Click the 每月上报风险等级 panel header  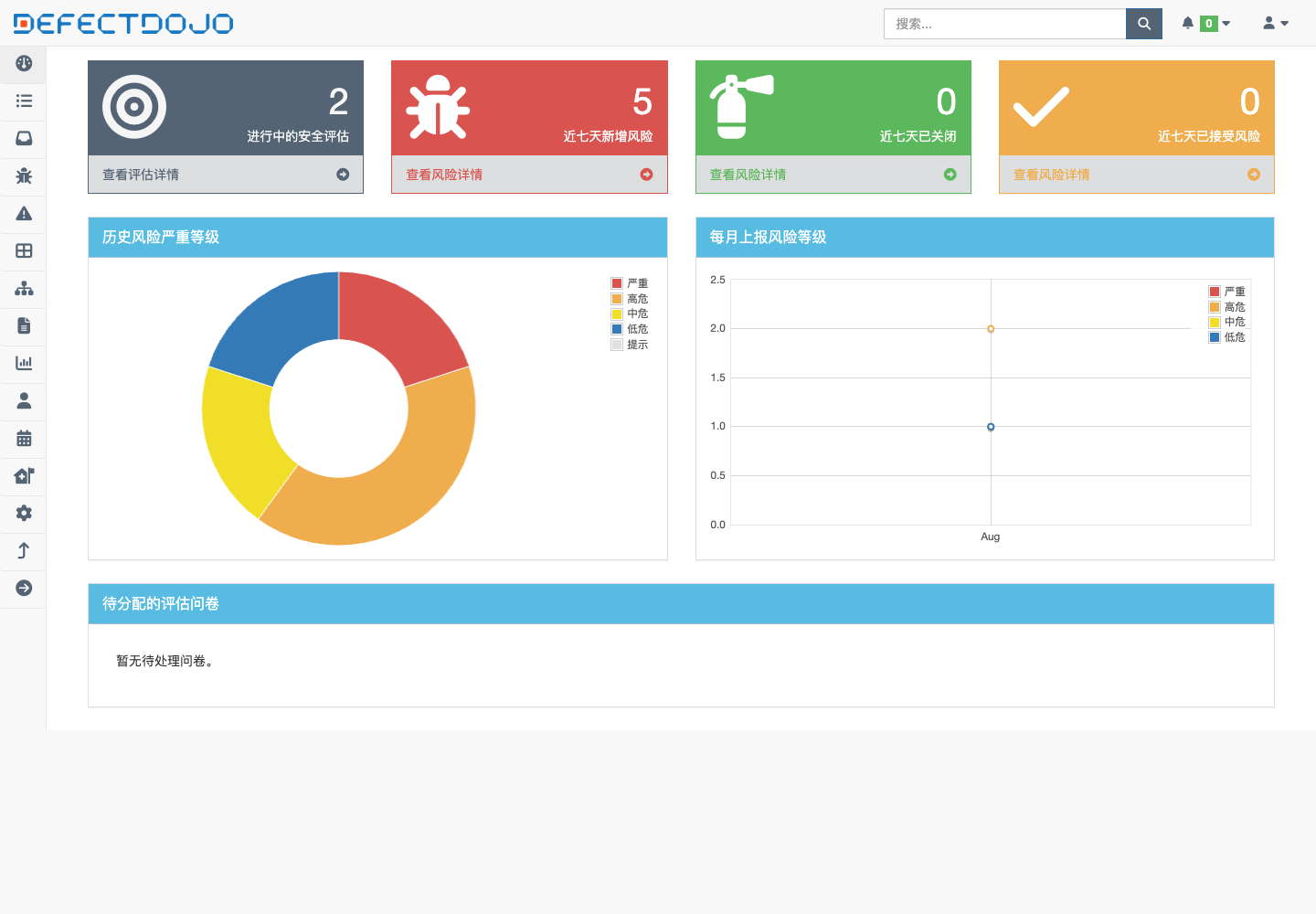point(985,238)
